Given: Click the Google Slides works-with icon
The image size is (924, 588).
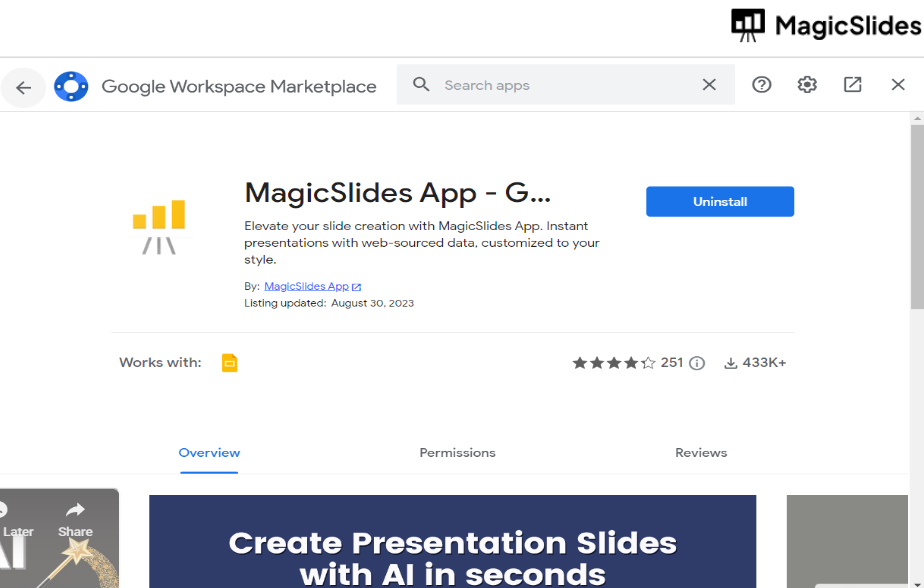Looking at the screenshot, I should (229, 363).
